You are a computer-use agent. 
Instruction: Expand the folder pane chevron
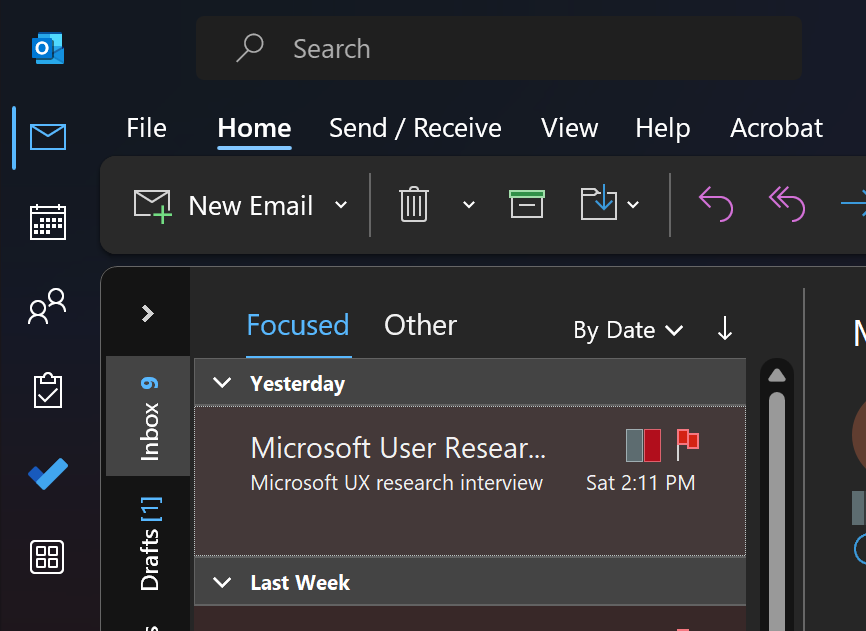[x=148, y=313]
